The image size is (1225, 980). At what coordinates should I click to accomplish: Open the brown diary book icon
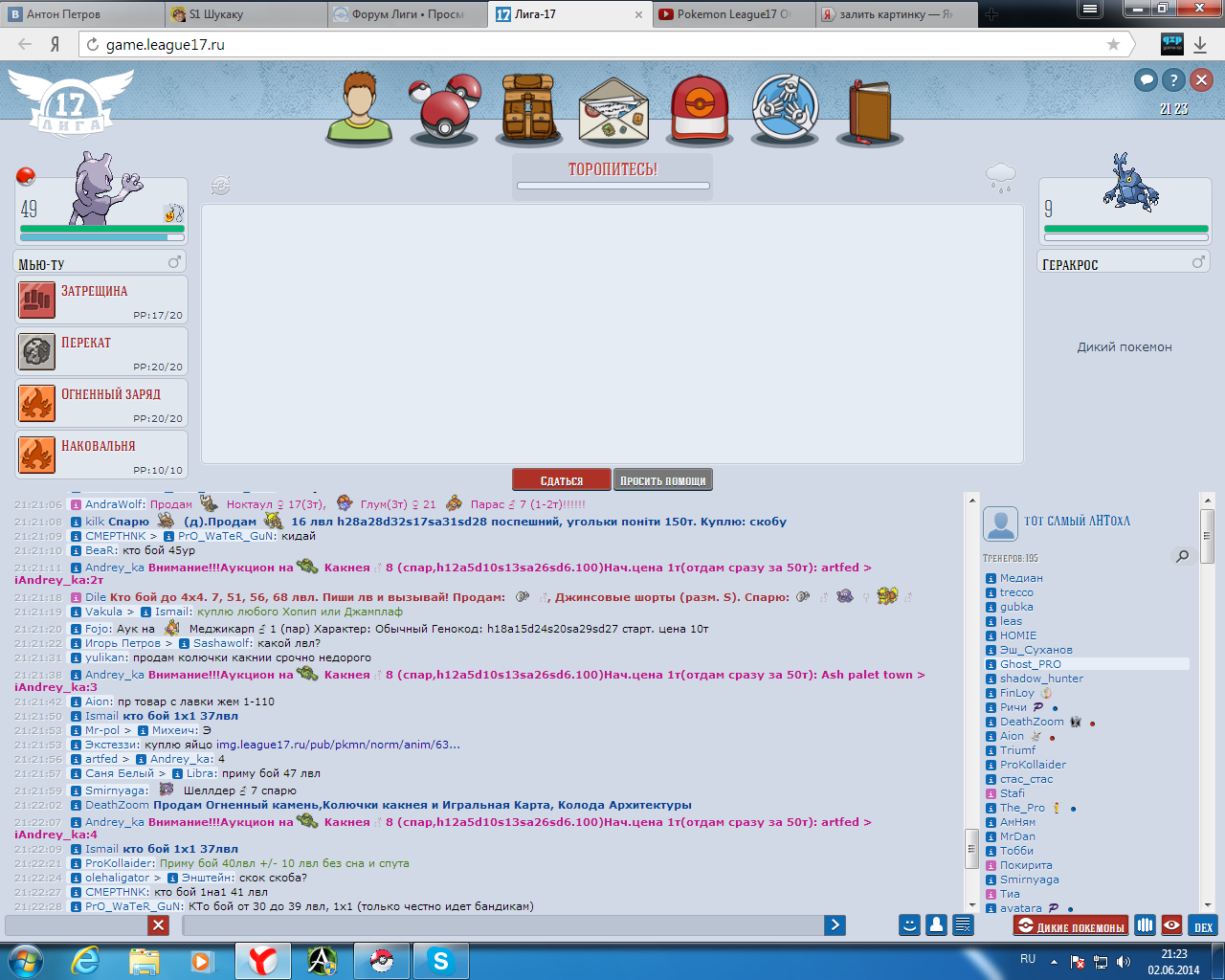click(x=869, y=111)
